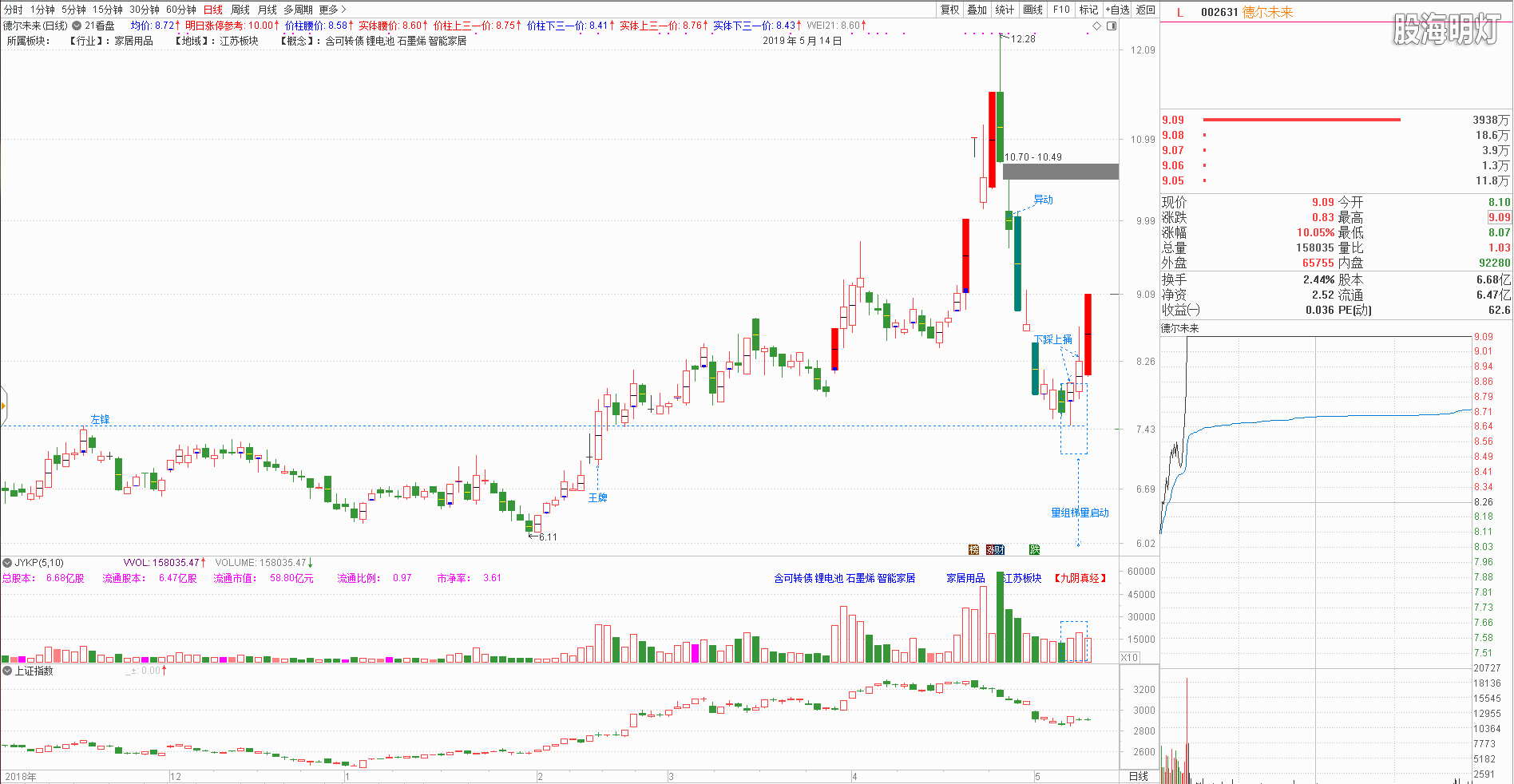Screen dimensions: 1514x784
Task: Switch to the 分时 intraday view
Action: tap(14, 10)
